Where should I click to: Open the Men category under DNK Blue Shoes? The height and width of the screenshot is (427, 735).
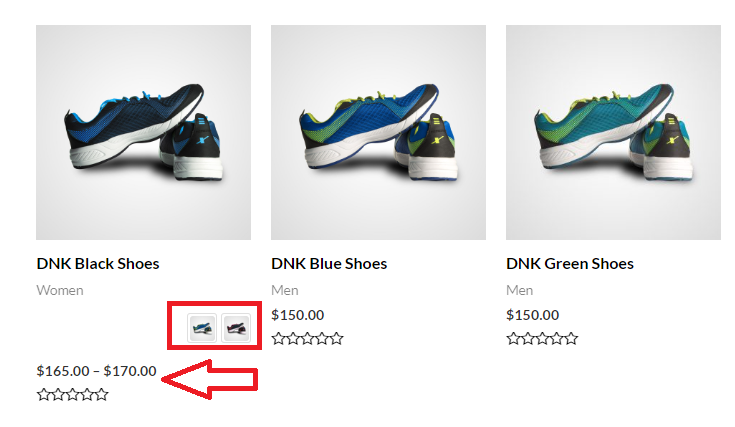285,291
